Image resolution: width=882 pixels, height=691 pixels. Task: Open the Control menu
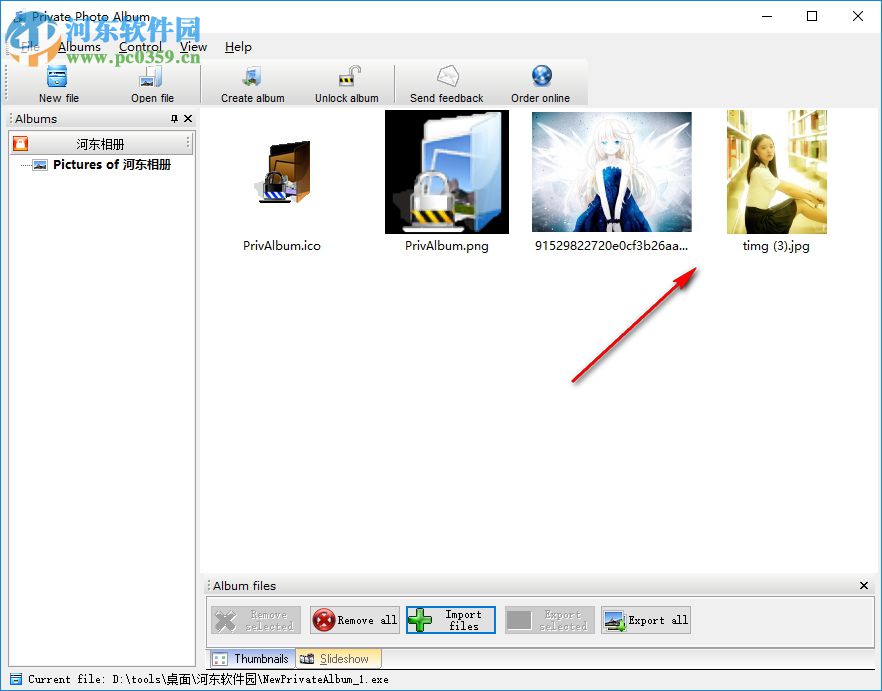pos(140,47)
